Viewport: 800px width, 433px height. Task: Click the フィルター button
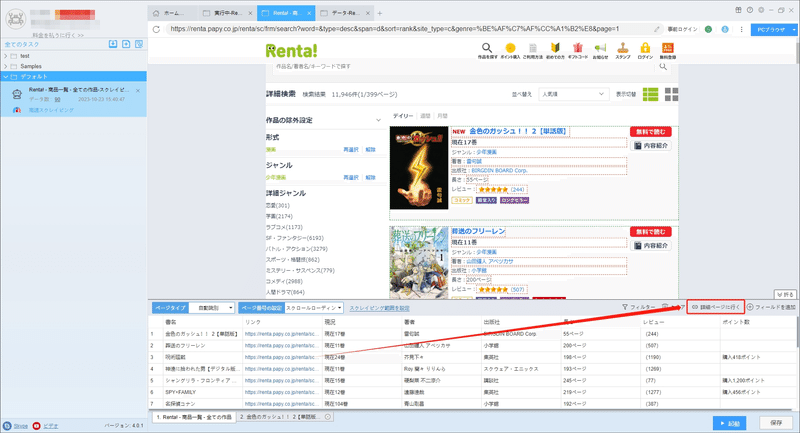639,308
